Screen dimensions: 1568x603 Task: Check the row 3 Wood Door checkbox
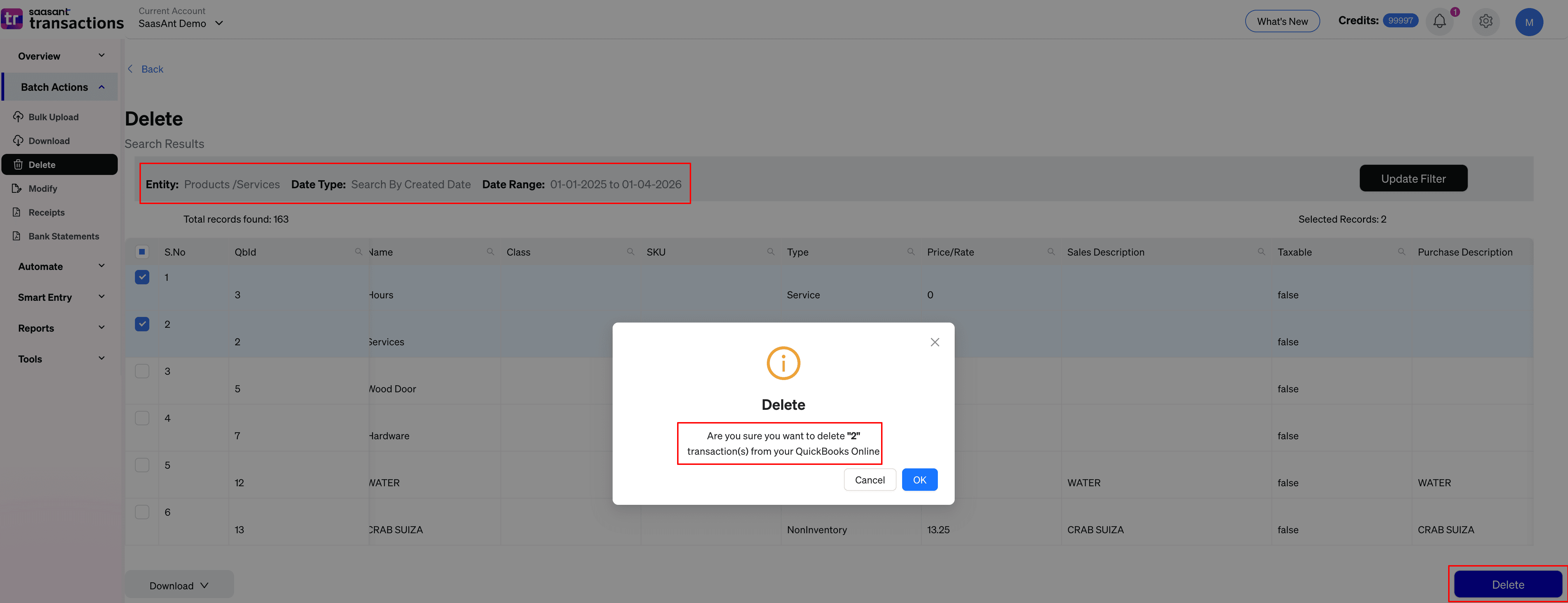142,371
